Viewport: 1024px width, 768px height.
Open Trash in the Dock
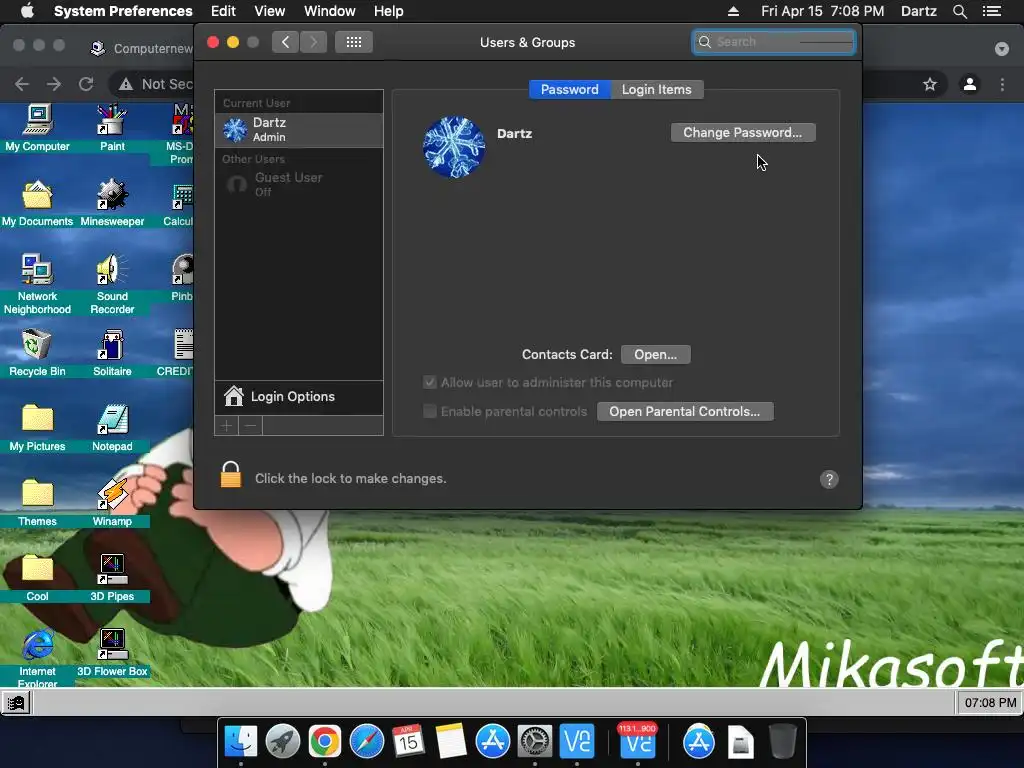[782, 742]
